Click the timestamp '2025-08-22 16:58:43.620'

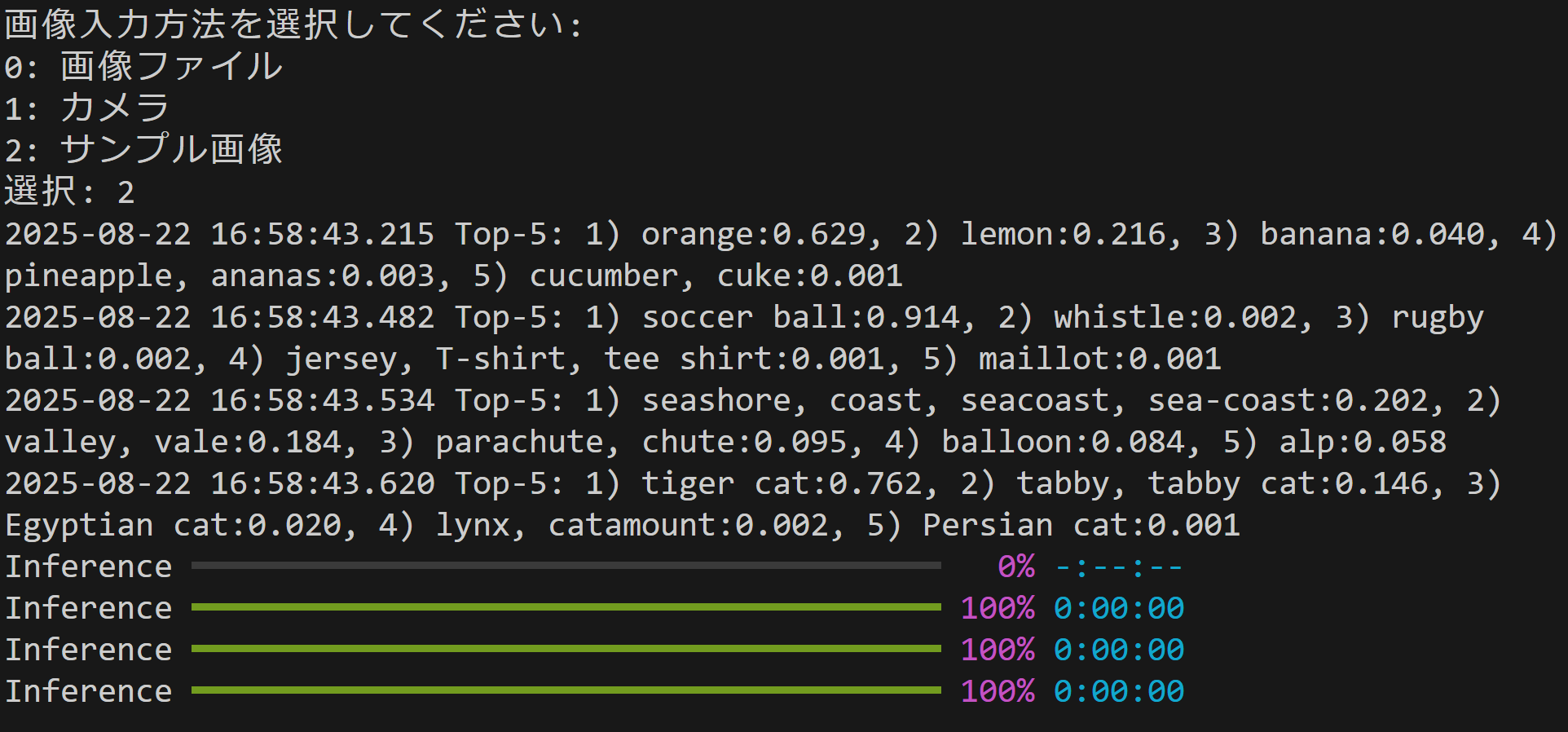(x=220, y=483)
